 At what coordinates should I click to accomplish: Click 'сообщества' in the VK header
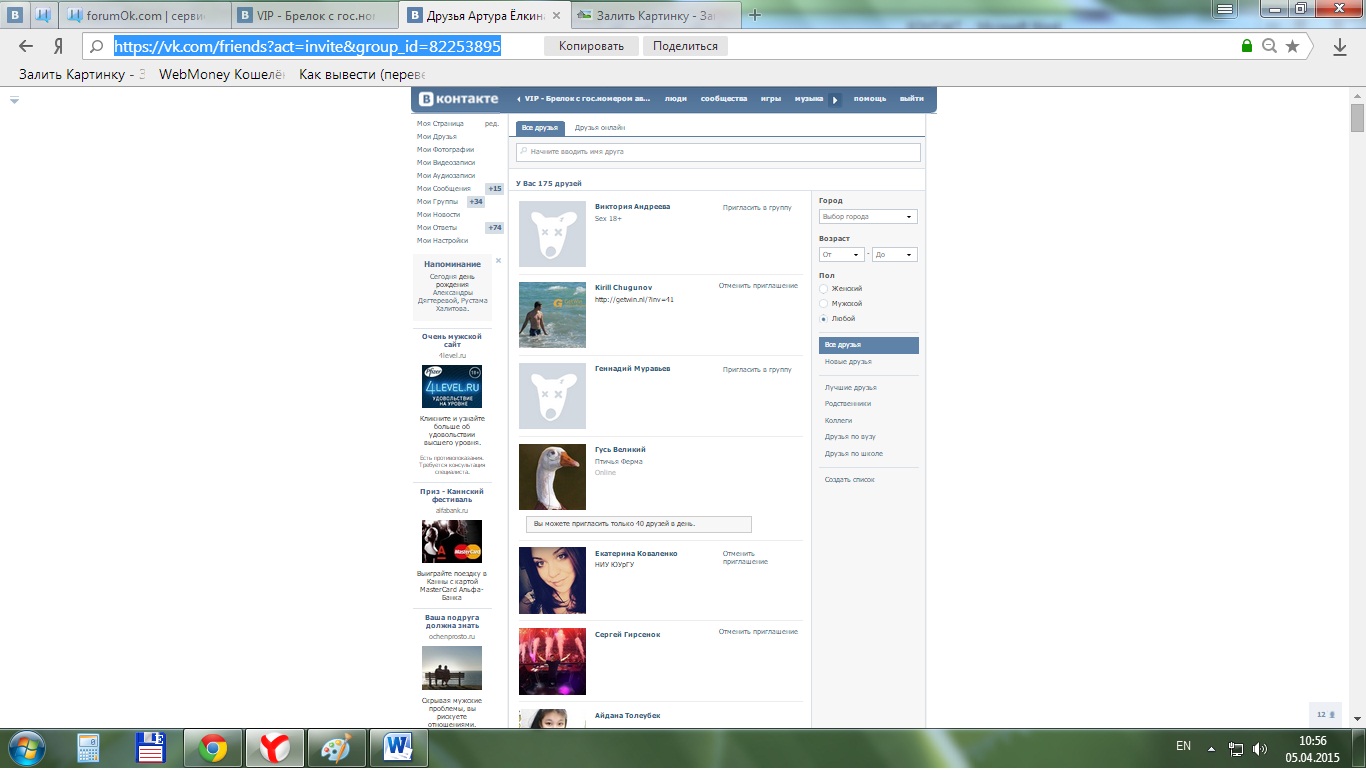724,99
